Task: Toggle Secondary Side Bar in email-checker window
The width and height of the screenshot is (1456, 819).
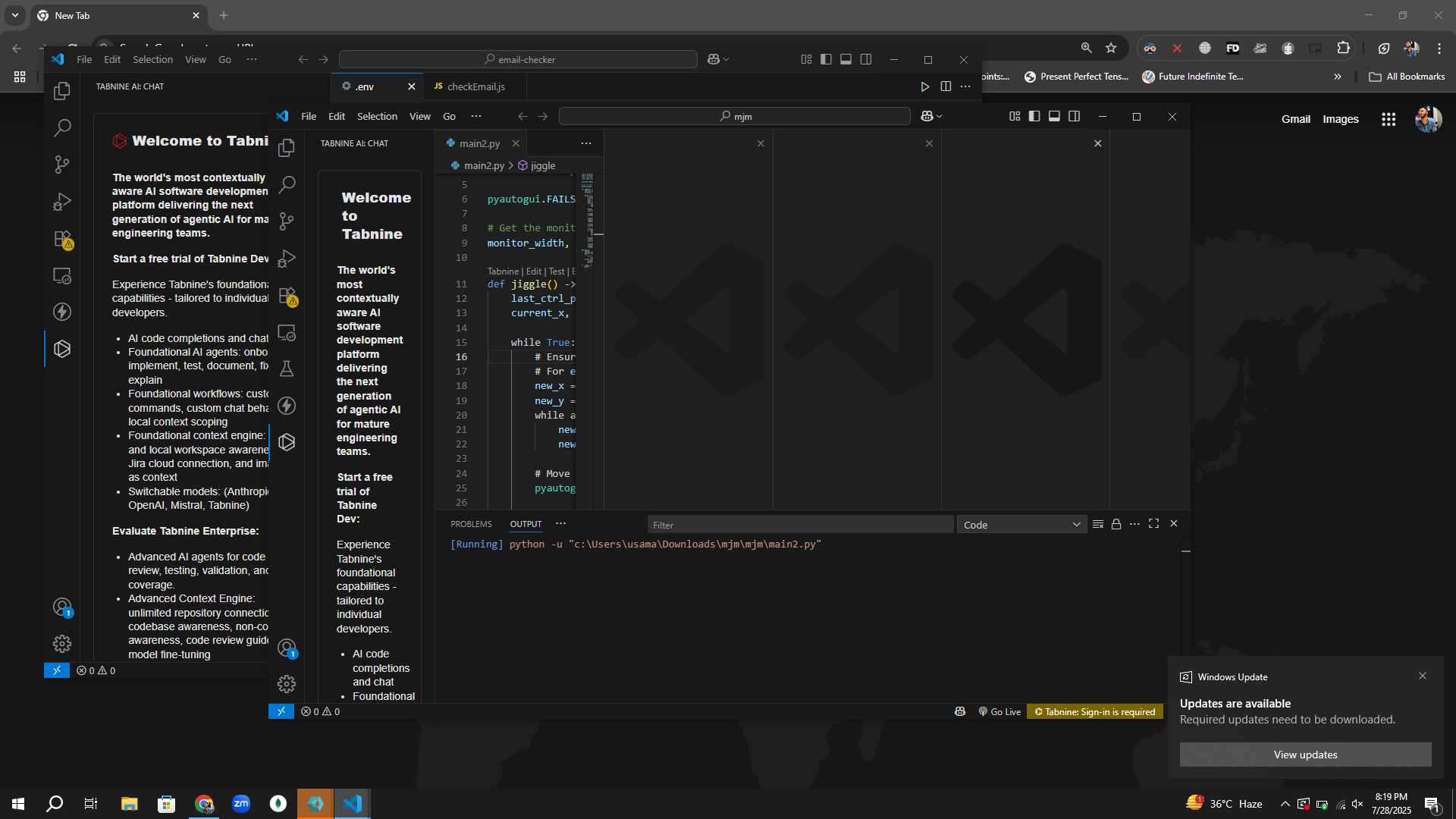Action: pyautogui.click(x=866, y=59)
